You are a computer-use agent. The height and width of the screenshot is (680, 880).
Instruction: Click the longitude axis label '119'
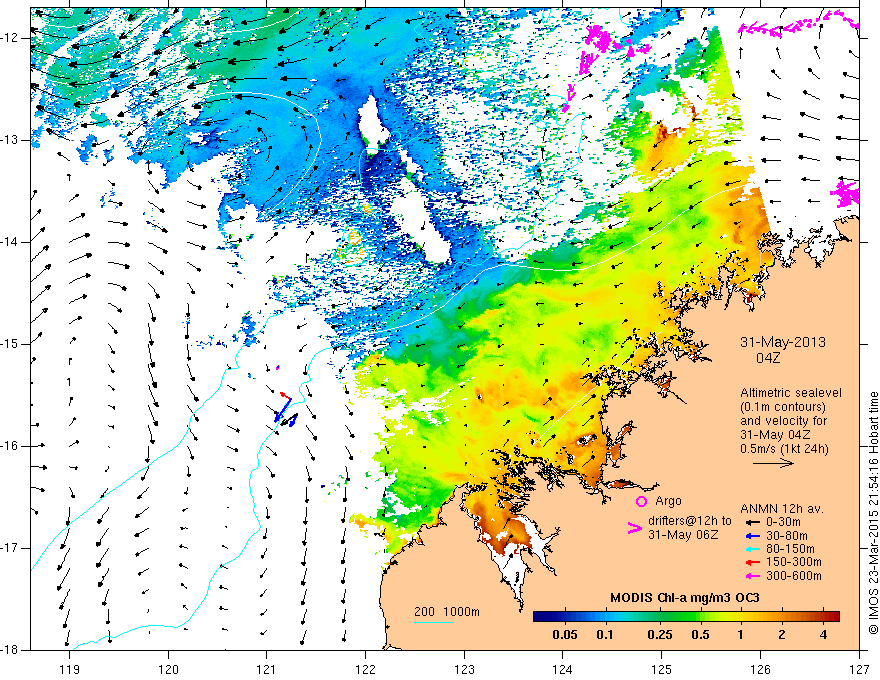(70, 669)
